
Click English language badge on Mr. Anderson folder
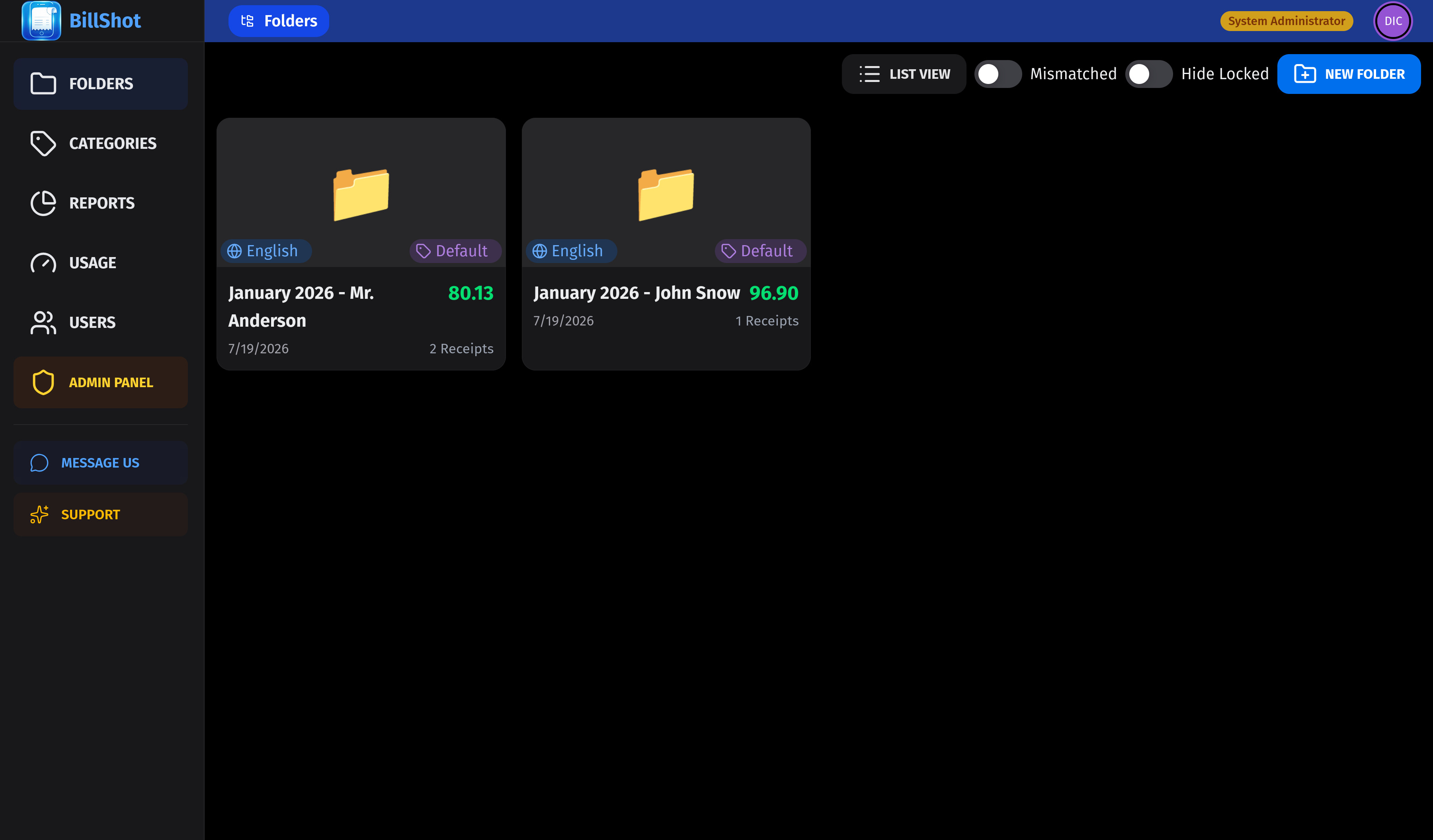(x=266, y=251)
